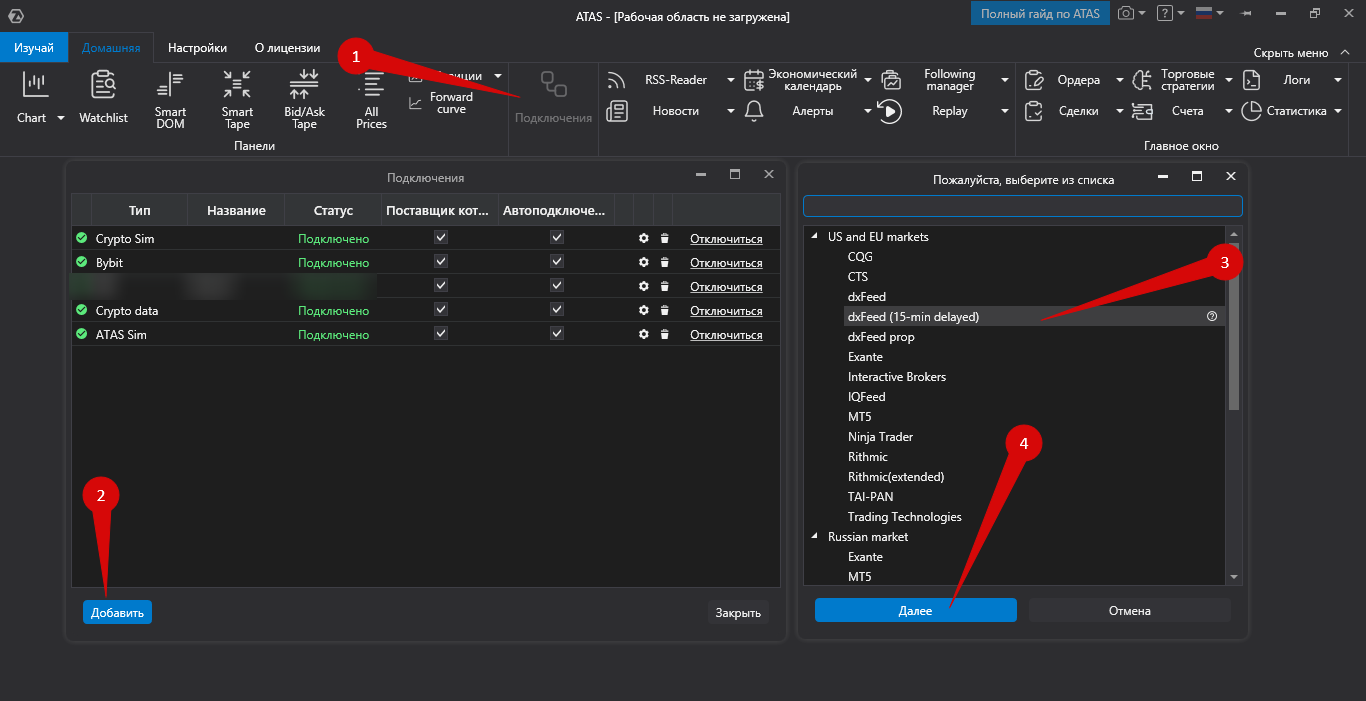This screenshot has width=1366, height=701.
Task: Click the screenshot camera icon in title bar
Action: 1126,13
